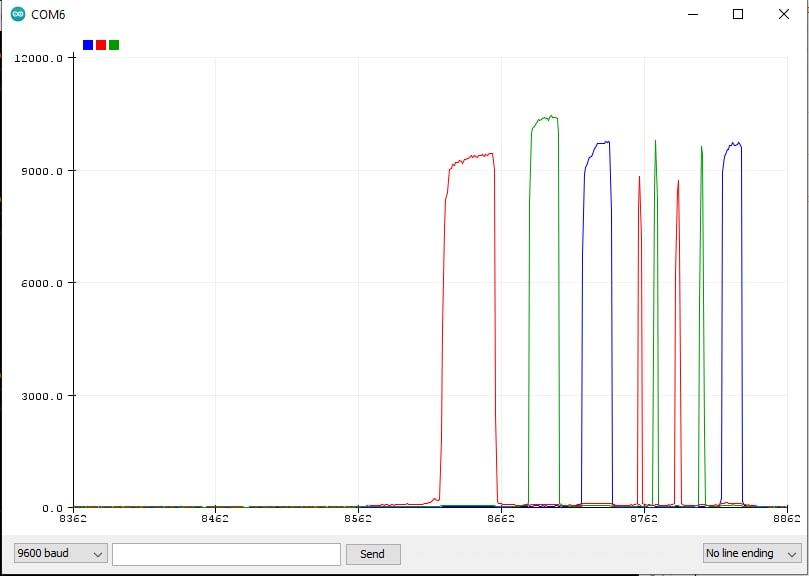Click the green legend square
This screenshot has width=809, height=576.
click(114, 45)
